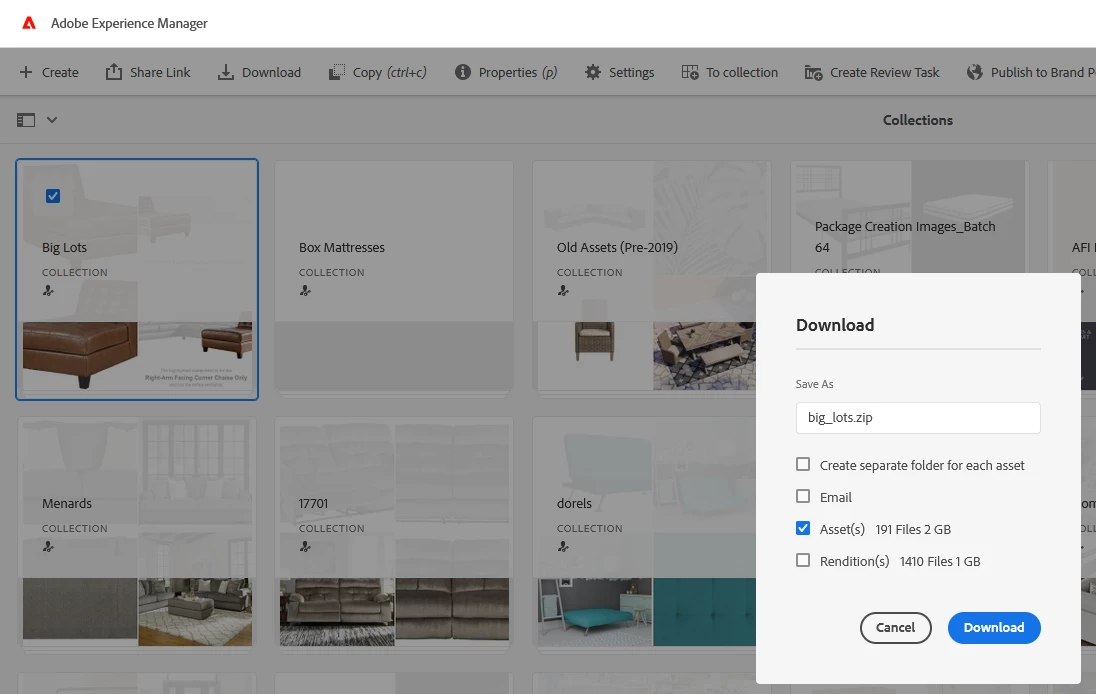
Task: Click the To collection icon
Action: coord(690,72)
